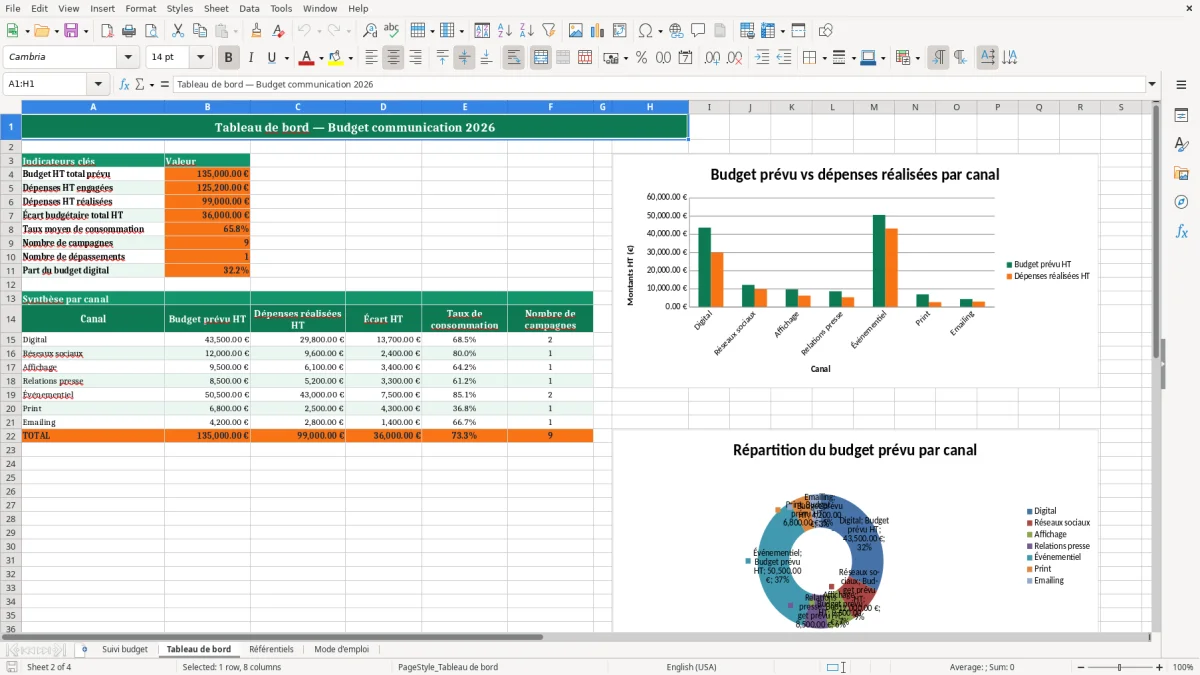The image size is (1200, 675).
Task: Insert a pivot table
Action: point(620,31)
